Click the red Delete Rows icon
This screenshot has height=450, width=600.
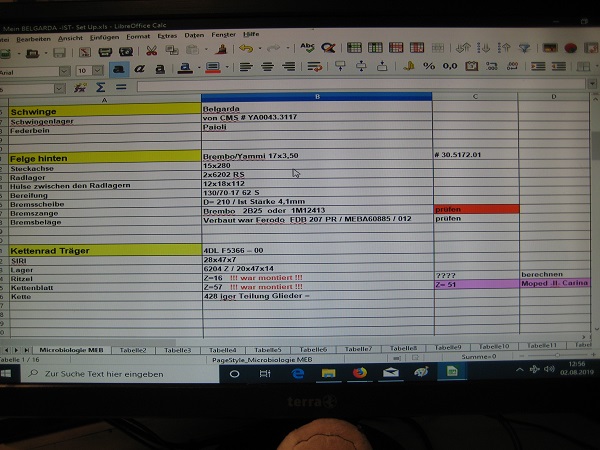pos(396,47)
